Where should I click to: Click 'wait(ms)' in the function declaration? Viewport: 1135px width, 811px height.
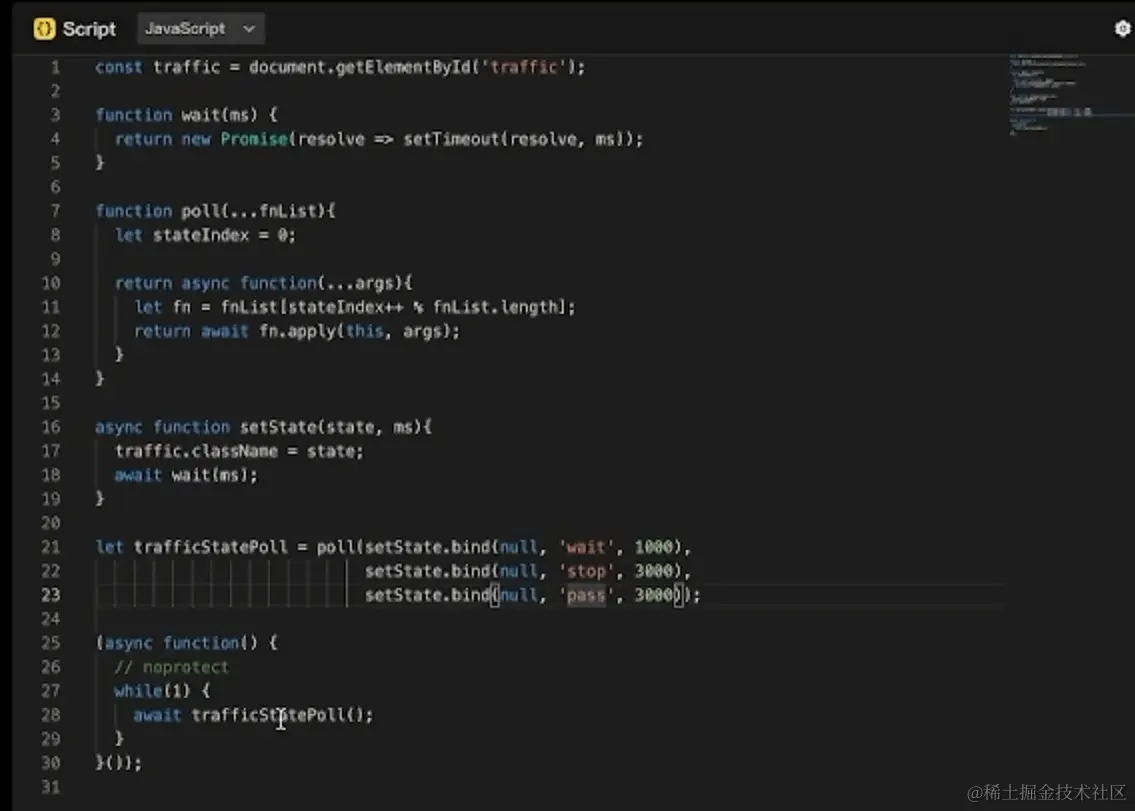(x=219, y=115)
